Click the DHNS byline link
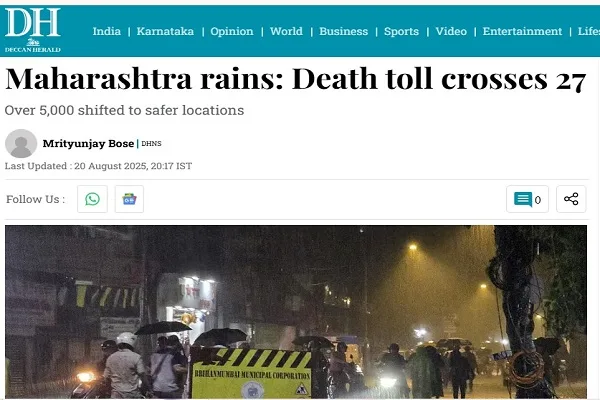The image size is (600, 400). pos(151,144)
